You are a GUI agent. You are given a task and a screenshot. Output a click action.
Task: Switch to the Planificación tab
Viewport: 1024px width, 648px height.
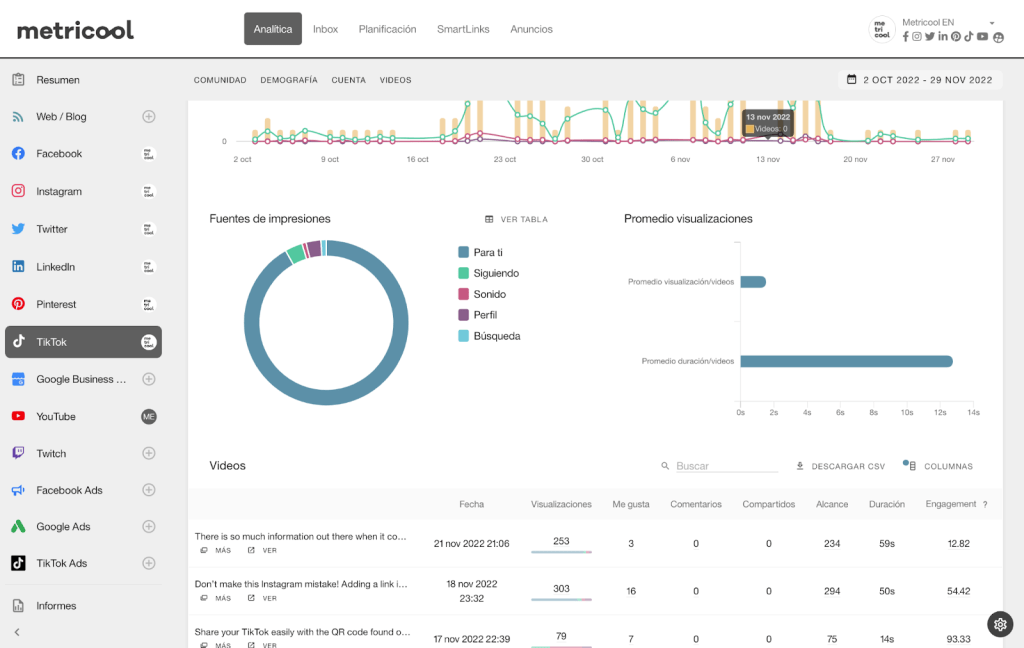coord(387,29)
